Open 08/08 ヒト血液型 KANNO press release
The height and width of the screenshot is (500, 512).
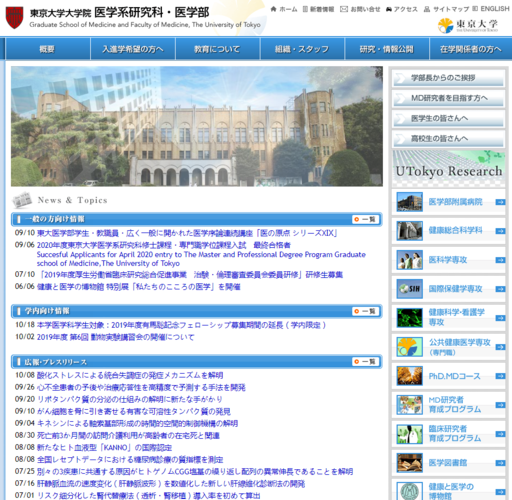pos(104,447)
